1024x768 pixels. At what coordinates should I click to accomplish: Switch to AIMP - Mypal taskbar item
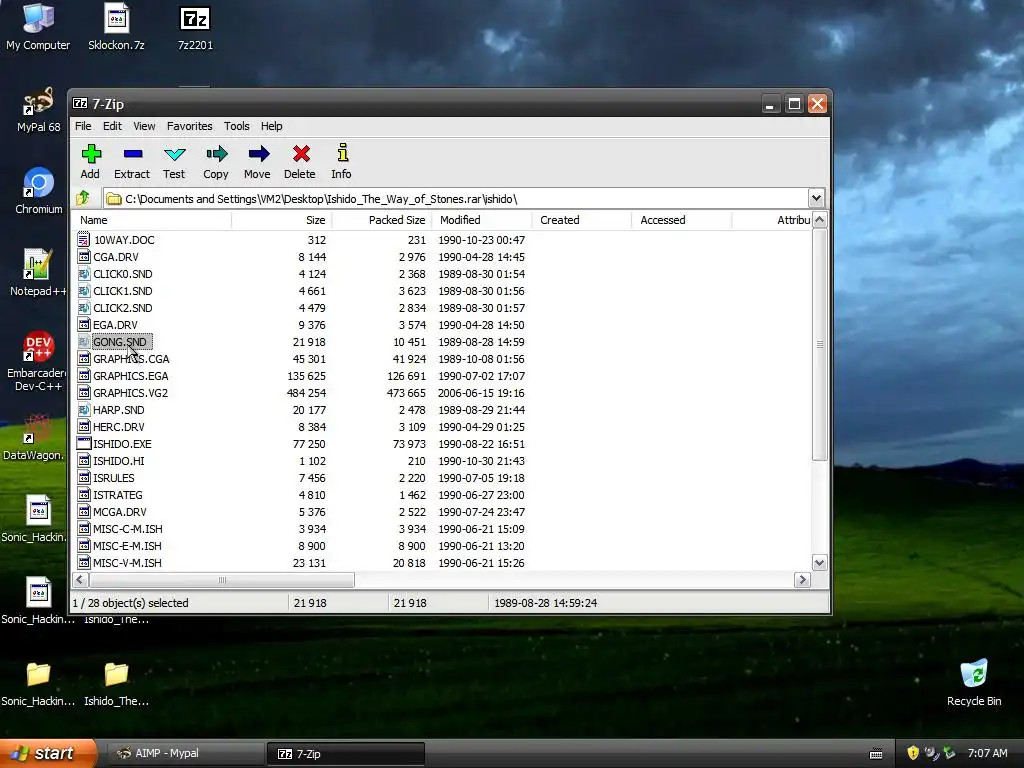point(185,753)
